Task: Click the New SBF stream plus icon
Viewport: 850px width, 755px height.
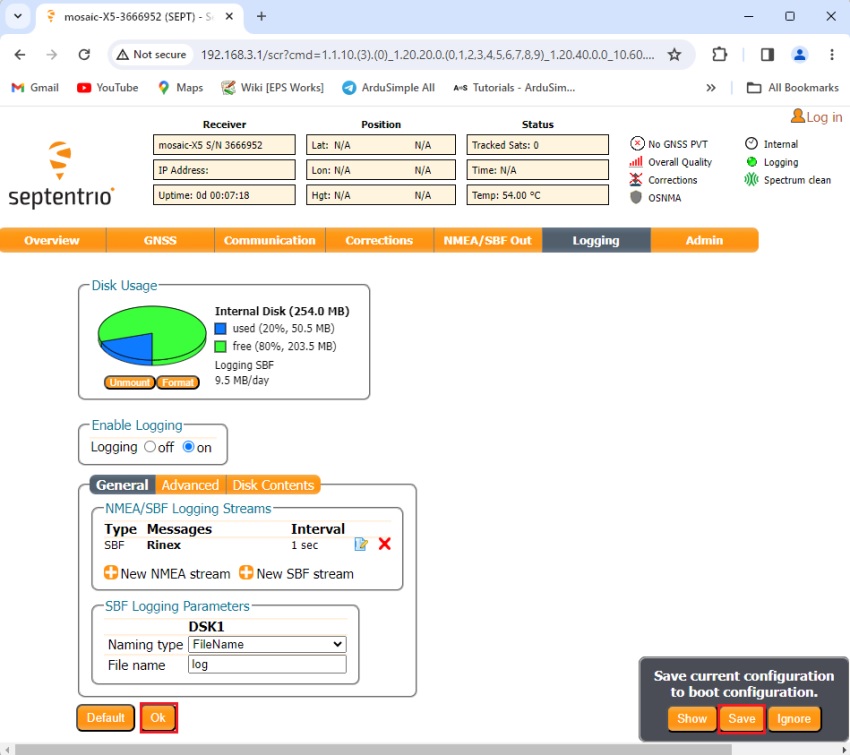Action: [x=246, y=574]
